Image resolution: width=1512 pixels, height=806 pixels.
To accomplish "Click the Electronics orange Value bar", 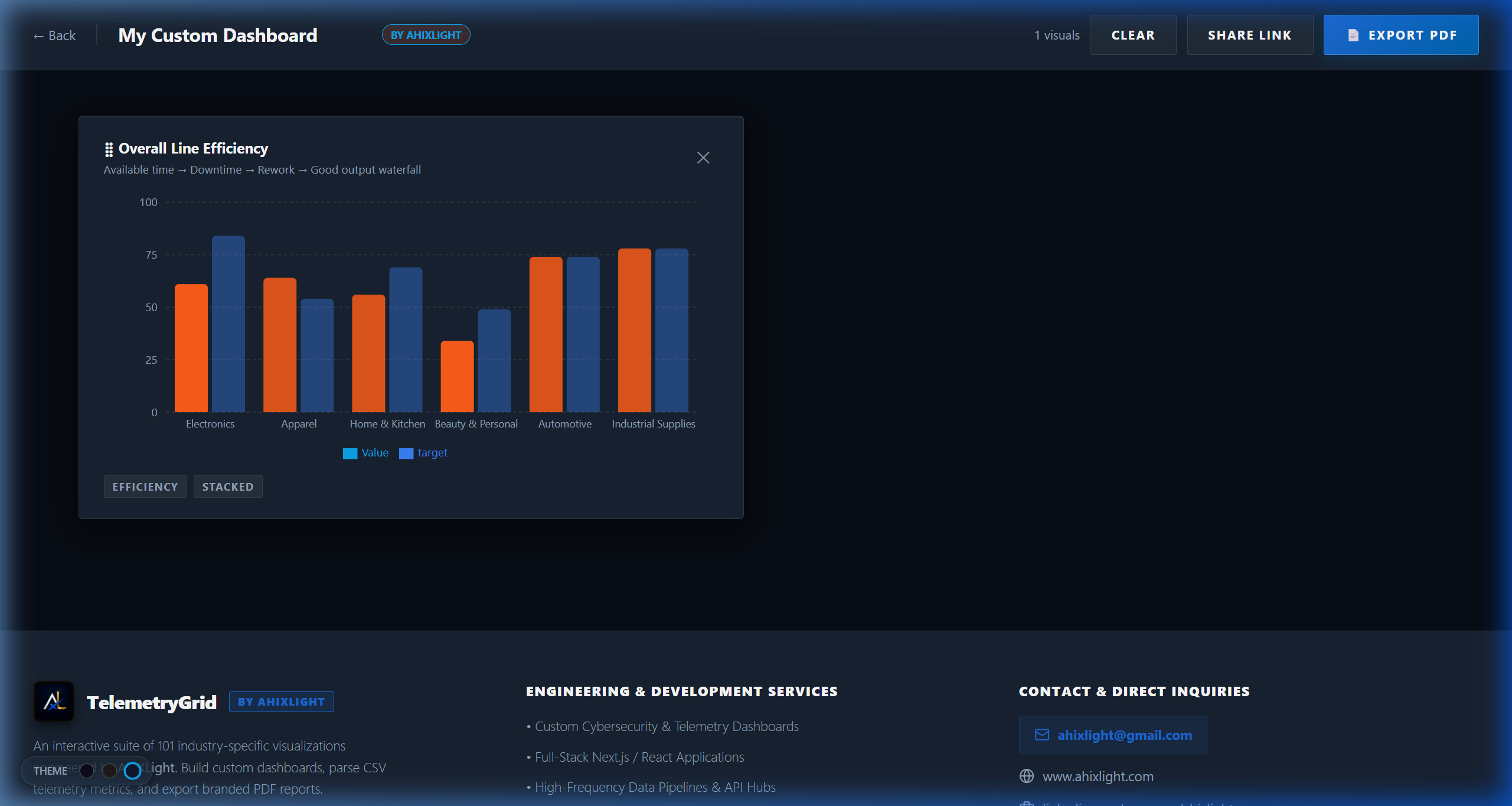I will 191,348.
